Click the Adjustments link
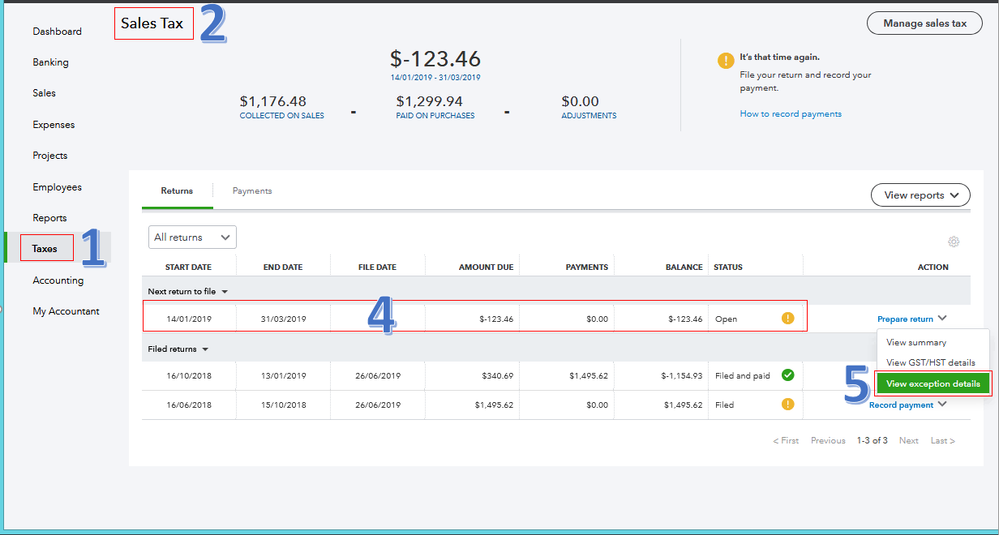 pos(589,116)
